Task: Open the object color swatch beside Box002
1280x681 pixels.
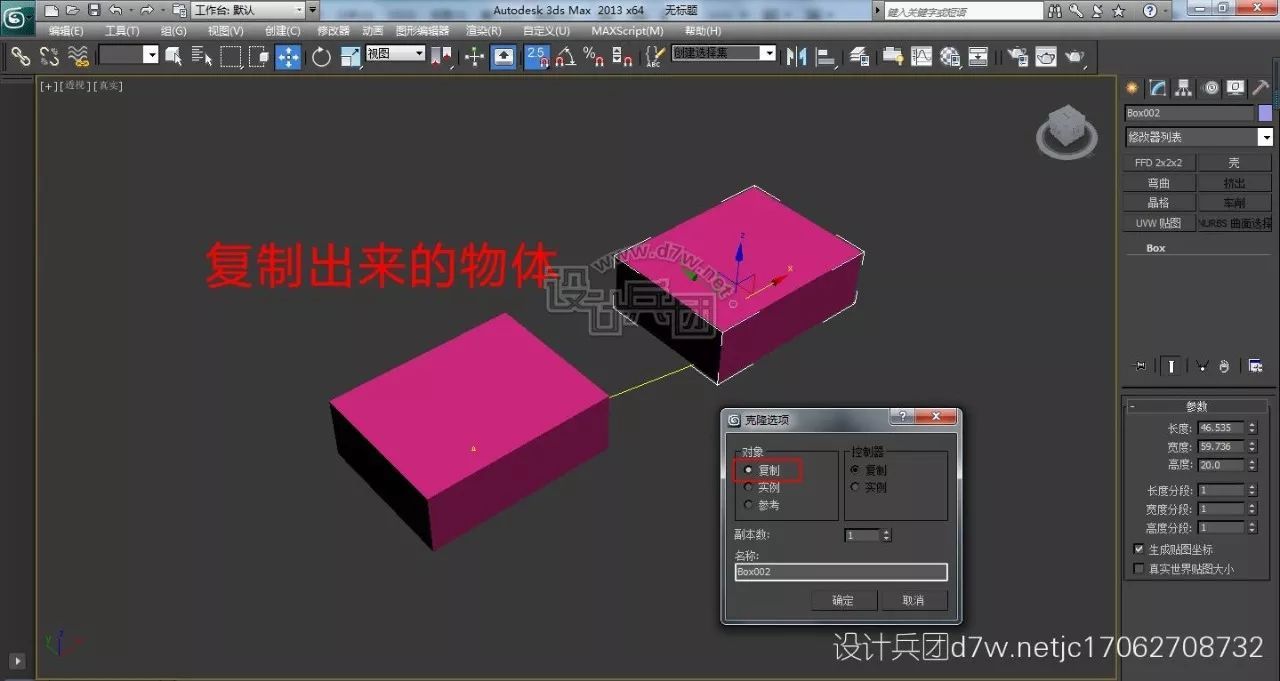Action: [x=1265, y=113]
